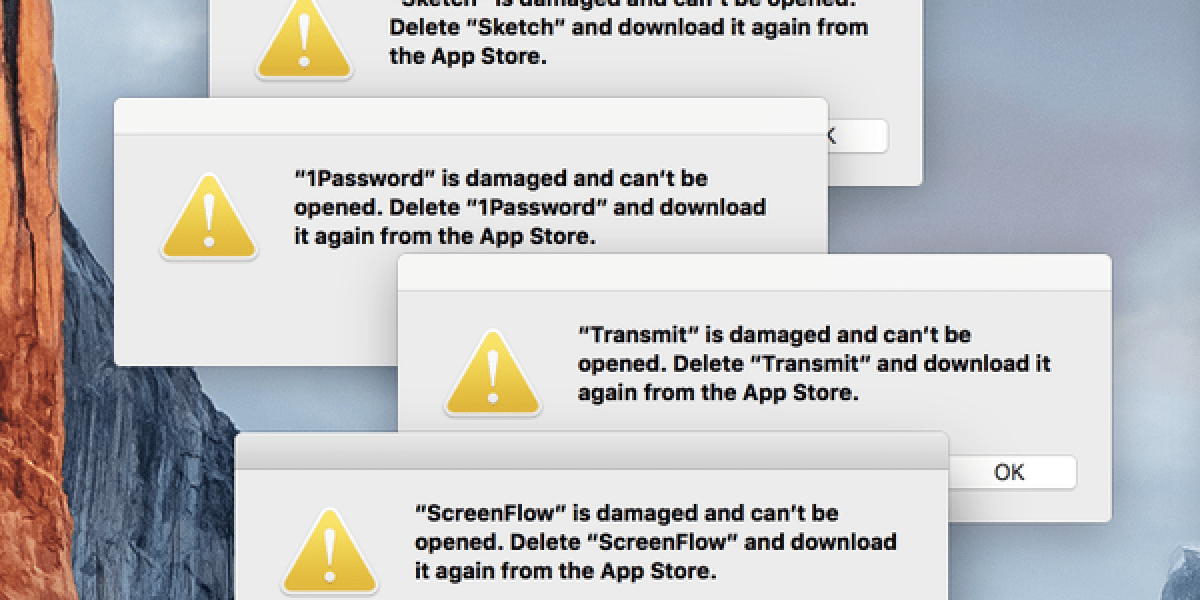The width and height of the screenshot is (1200, 600).
Task: Select the warning triangle in the Transmit alert
Action: [x=493, y=374]
